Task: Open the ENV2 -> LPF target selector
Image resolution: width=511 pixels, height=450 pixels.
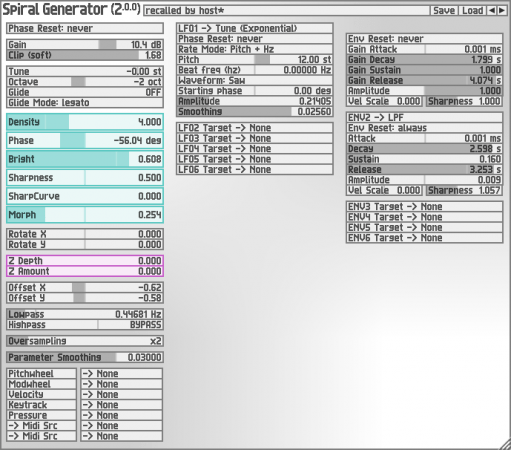Action: pos(425,117)
